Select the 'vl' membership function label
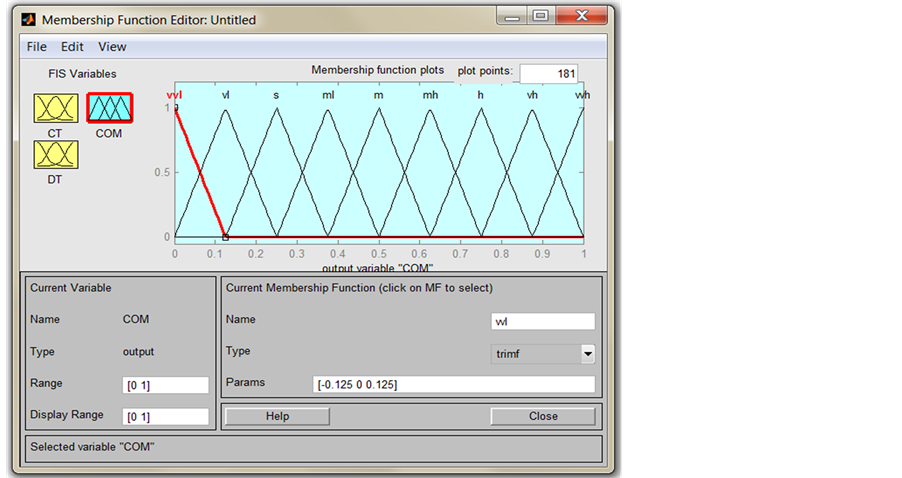This screenshot has width=902, height=478. pos(226,95)
